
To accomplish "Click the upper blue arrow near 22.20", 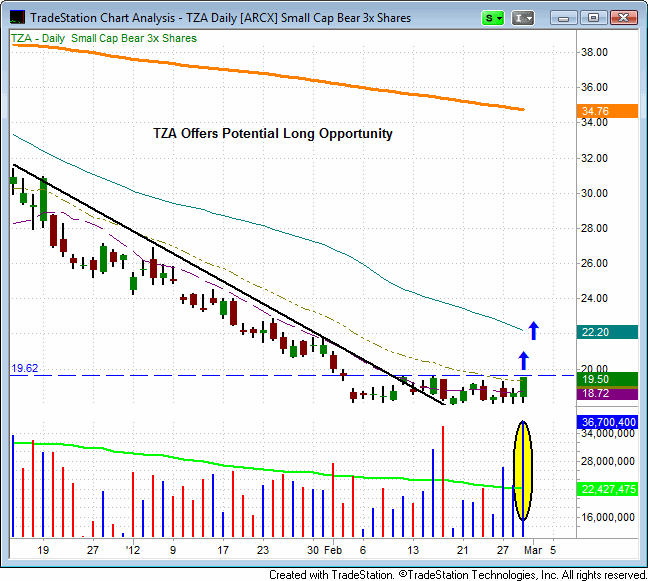I will pyautogui.click(x=534, y=330).
